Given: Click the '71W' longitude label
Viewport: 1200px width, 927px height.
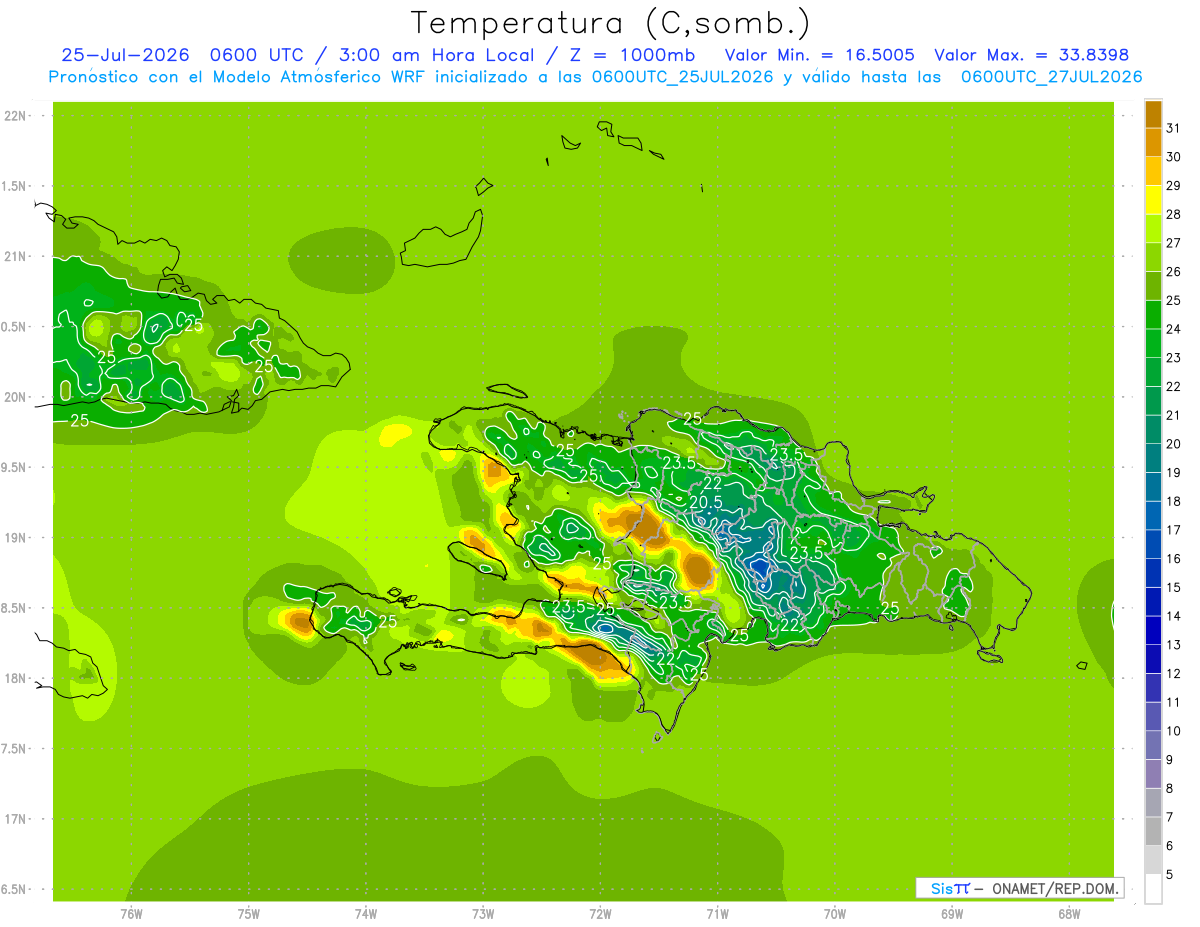Looking at the screenshot, I should pyautogui.click(x=717, y=913).
